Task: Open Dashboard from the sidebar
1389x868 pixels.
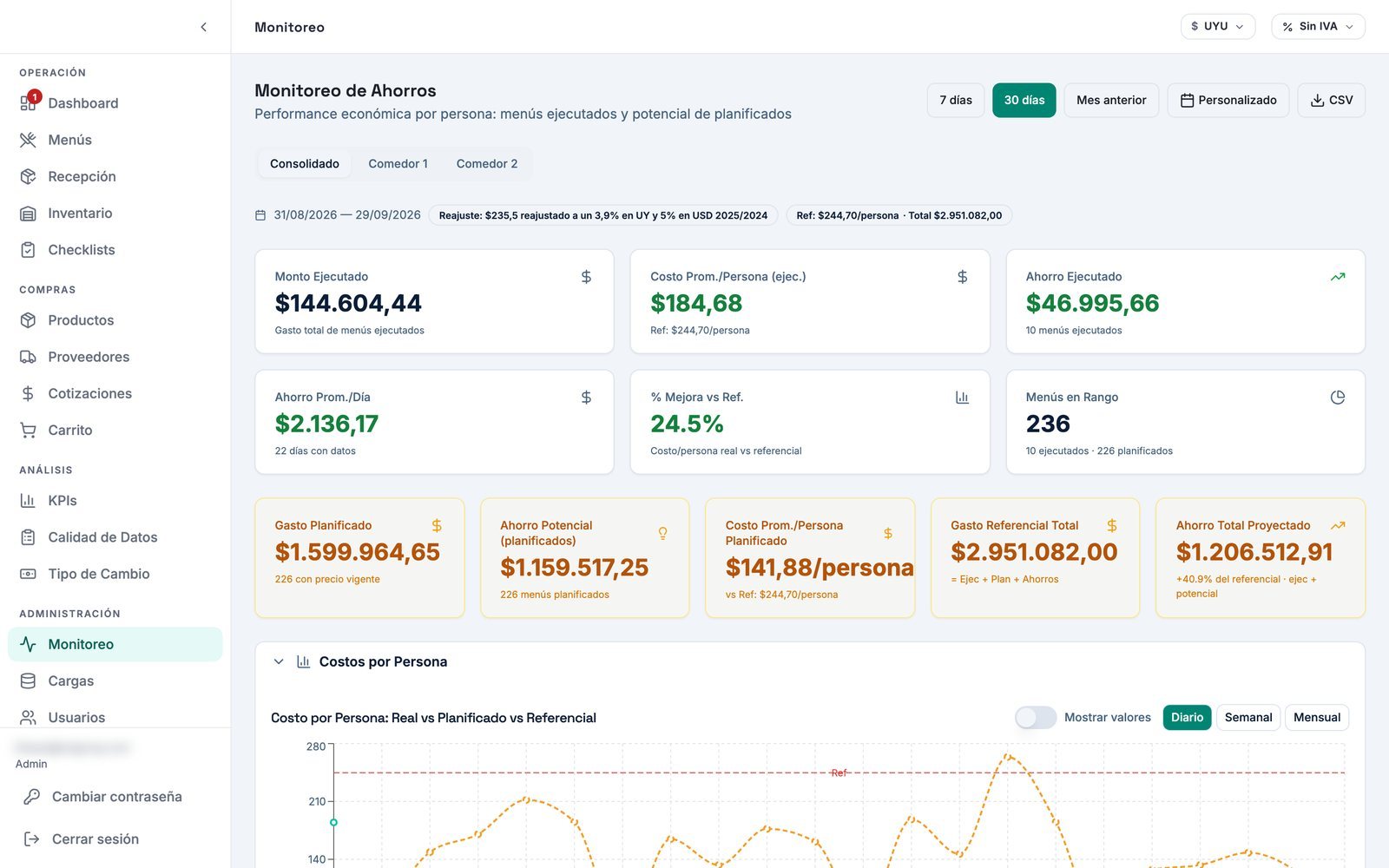Action: pyautogui.click(x=115, y=103)
